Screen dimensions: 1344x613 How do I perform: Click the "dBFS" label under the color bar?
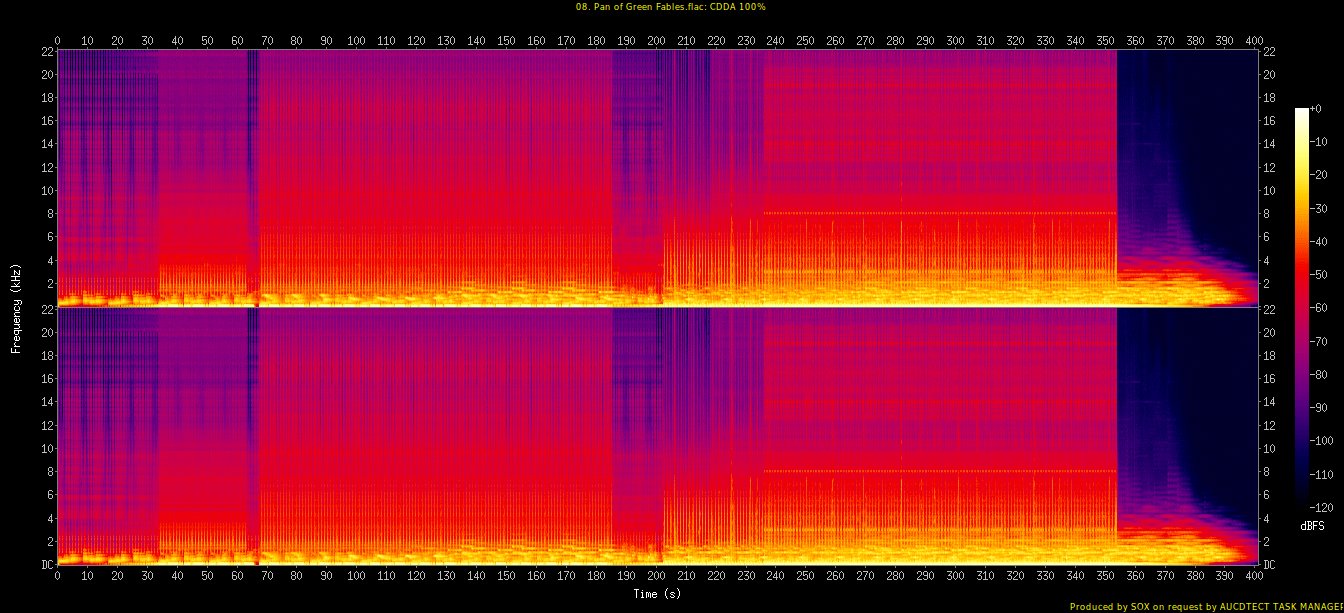click(1312, 525)
